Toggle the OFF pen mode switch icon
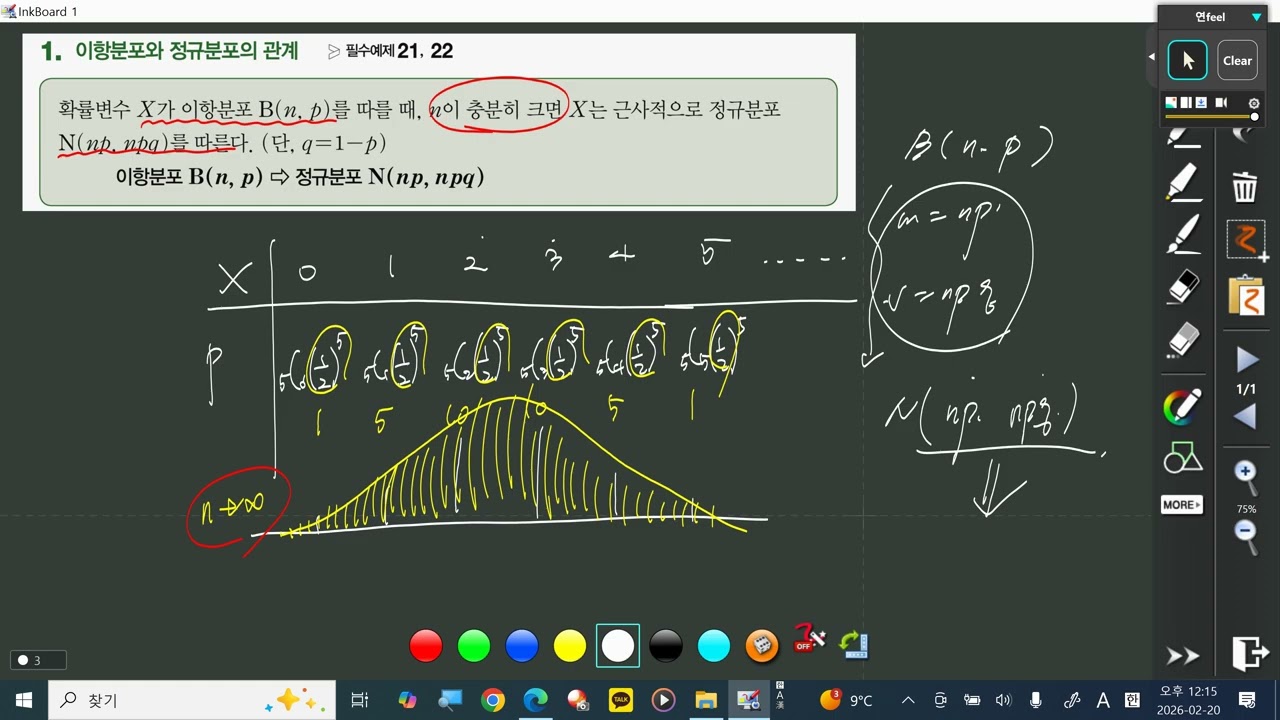The width and height of the screenshot is (1280, 720). click(x=808, y=638)
